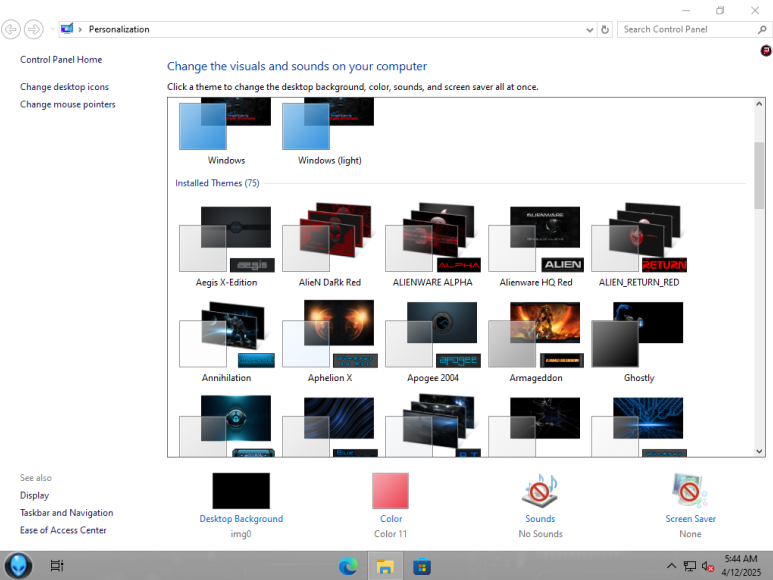Apply the AlieN DaRk Red theme

pyautogui.click(x=329, y=245)
